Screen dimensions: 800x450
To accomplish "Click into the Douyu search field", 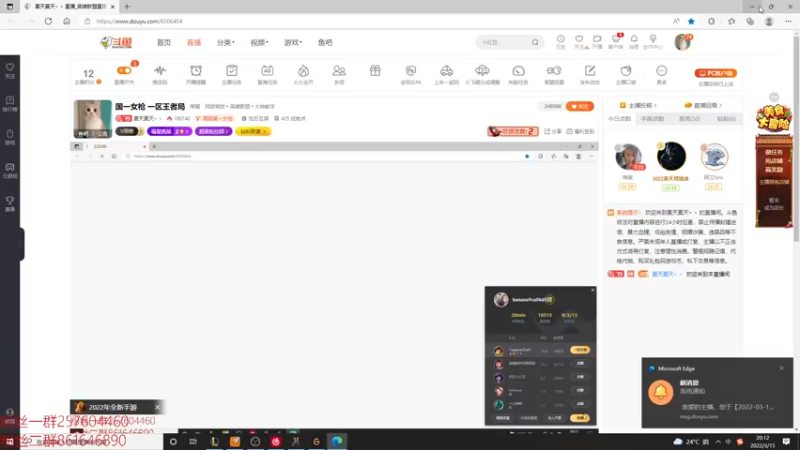I will tap(504, 42).
